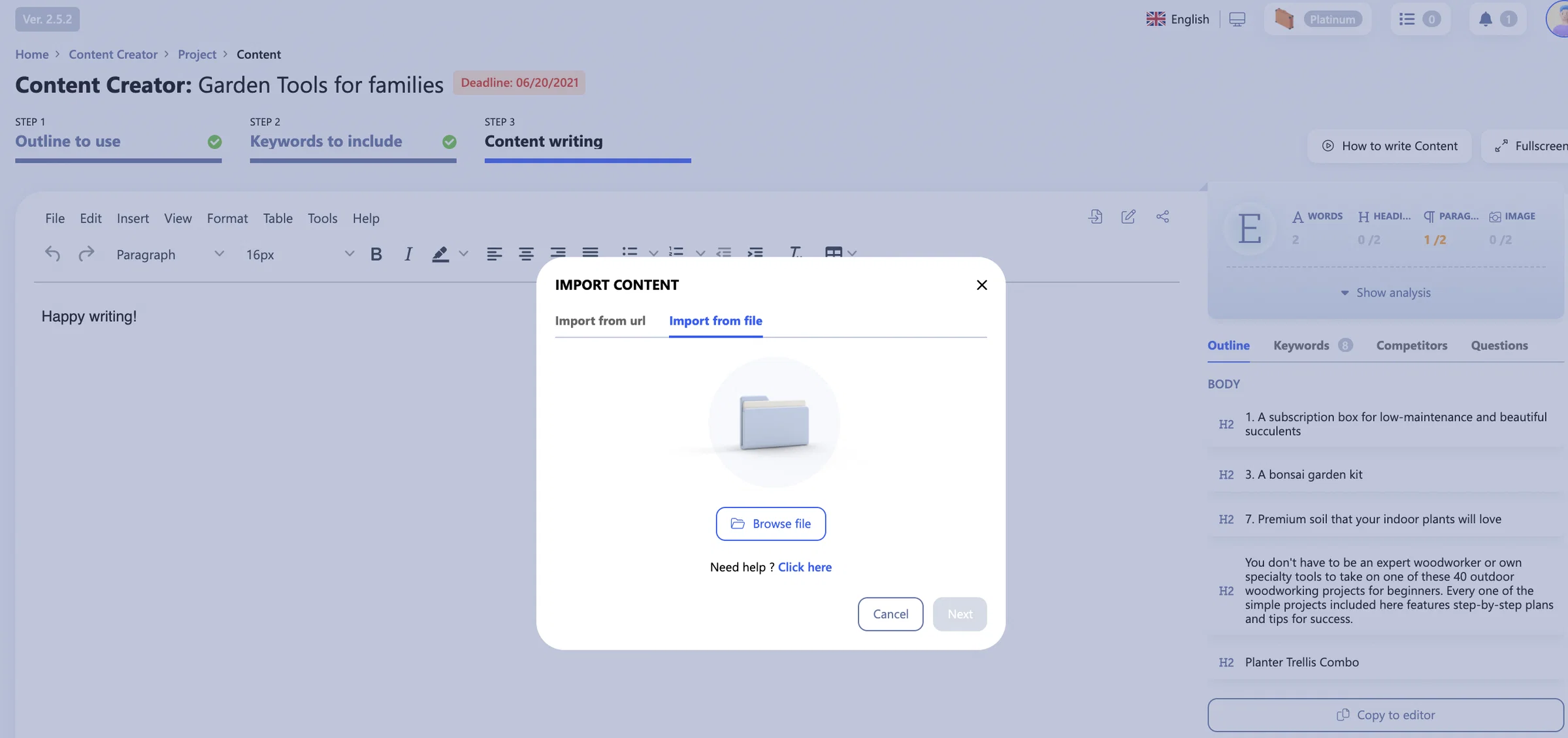Click the Italic formatting icon
Screen dimensions: 1568x738
coord(408,254)
